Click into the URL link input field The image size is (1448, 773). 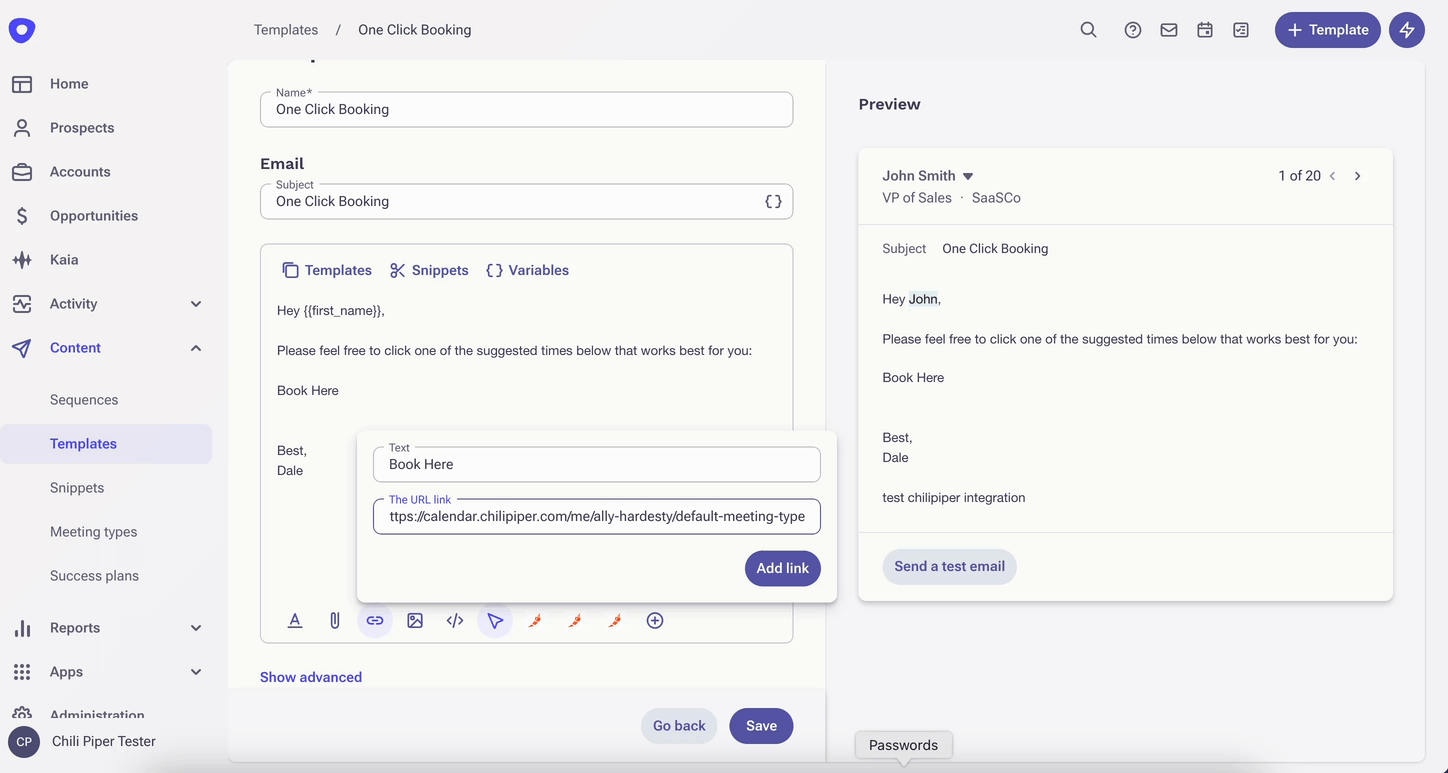(x=596, y=517)
